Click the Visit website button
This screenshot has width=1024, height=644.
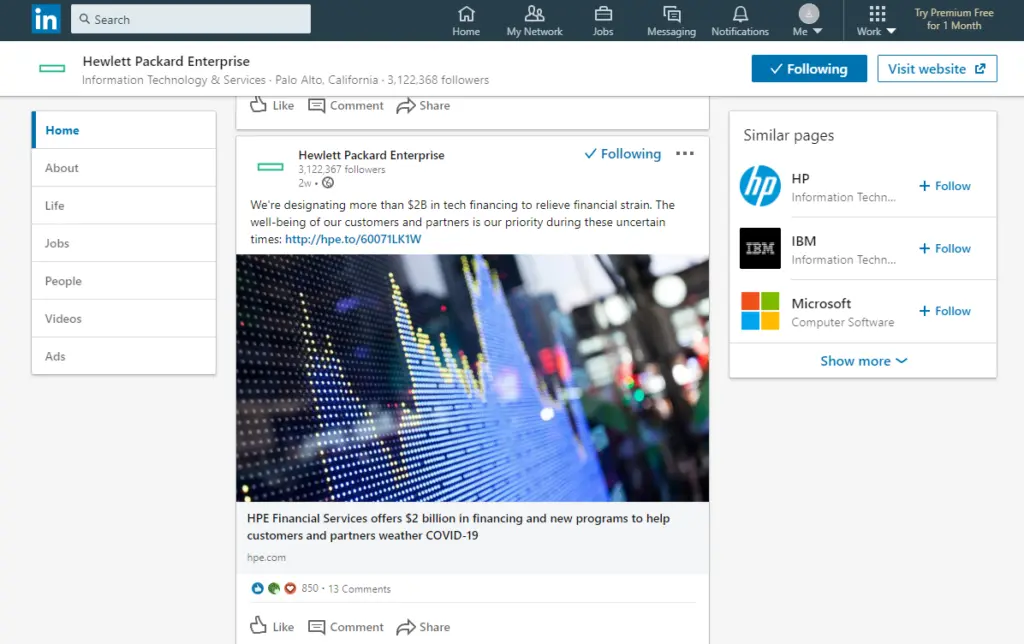coord(937,69)
